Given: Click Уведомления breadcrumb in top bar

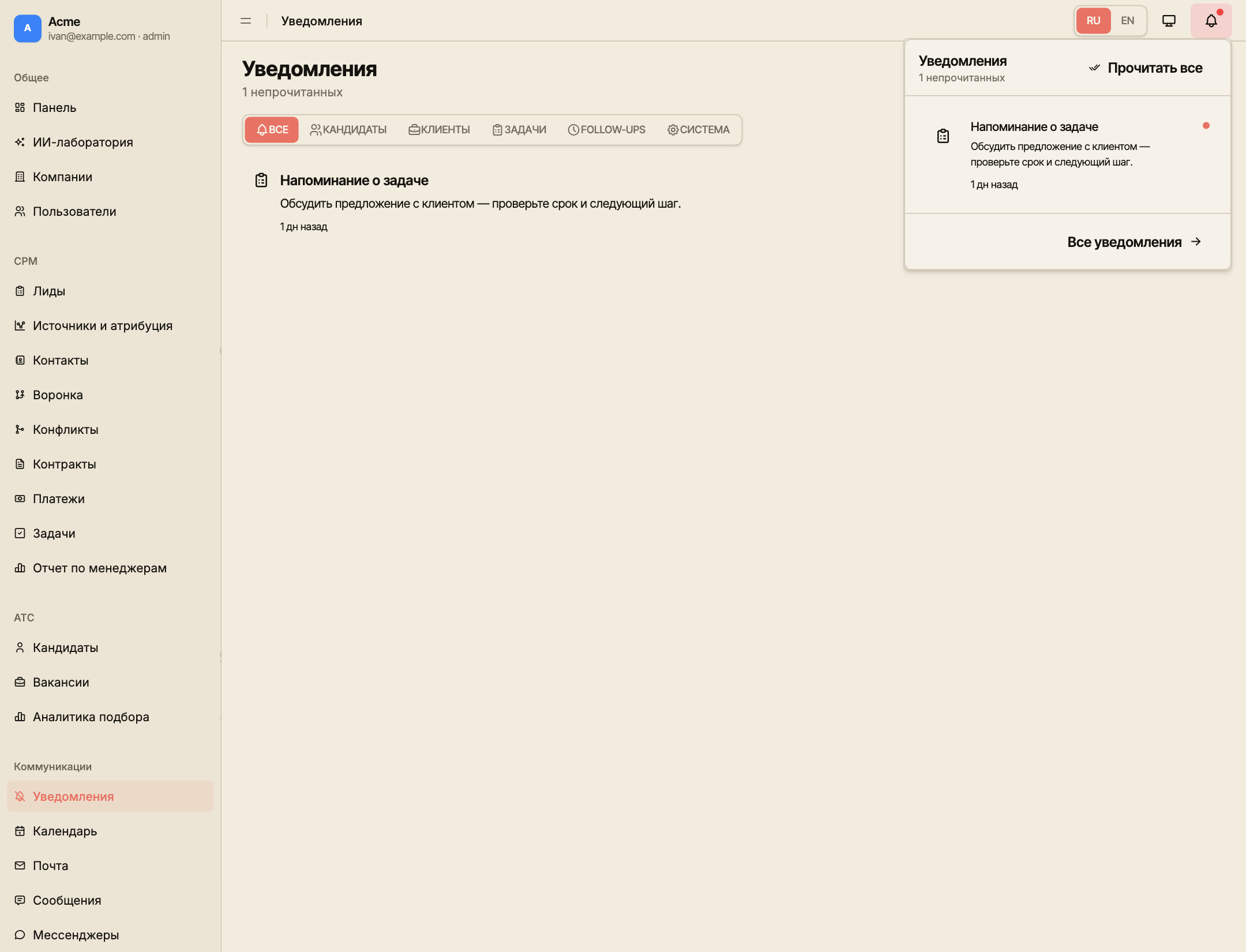Looking at the screenshot, I should pyautogui.click(x=322, y=21).
